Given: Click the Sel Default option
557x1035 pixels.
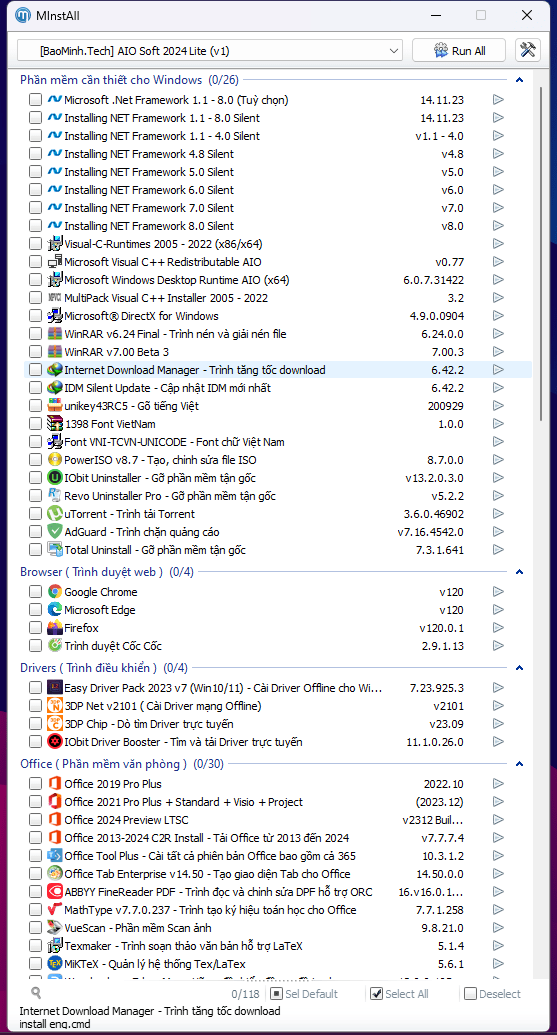Looking at the screenshot, I should point(304,993).
